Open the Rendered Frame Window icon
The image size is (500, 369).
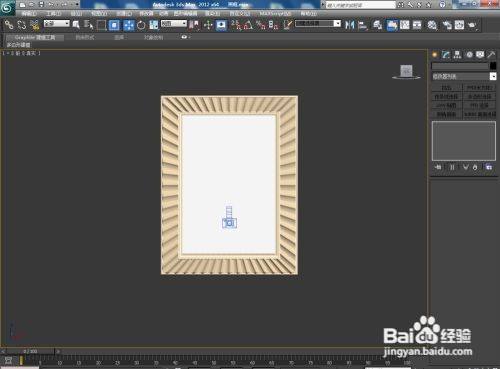click(x=459, y=25)
